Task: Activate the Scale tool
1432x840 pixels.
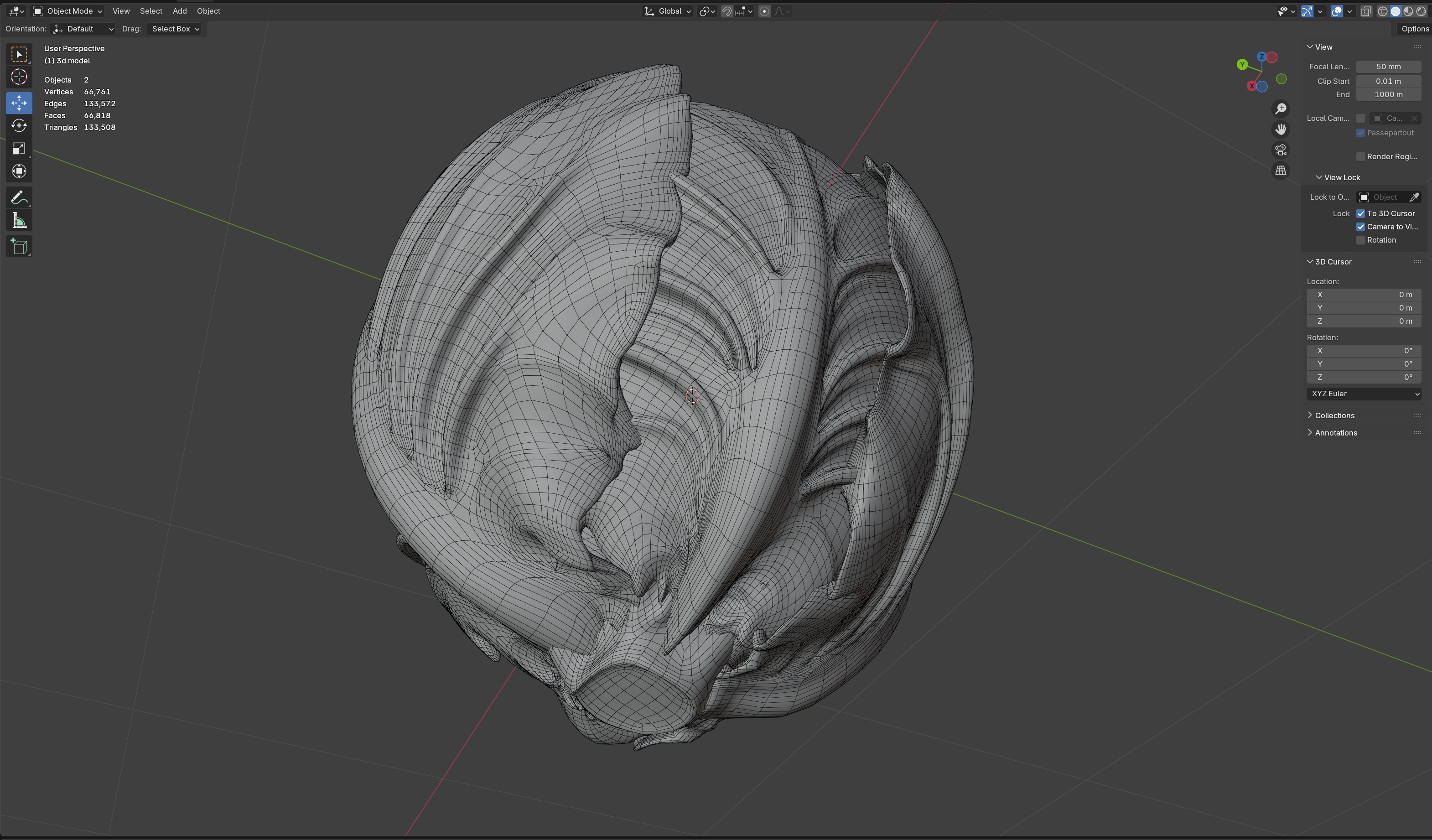Action: [19, 149]
